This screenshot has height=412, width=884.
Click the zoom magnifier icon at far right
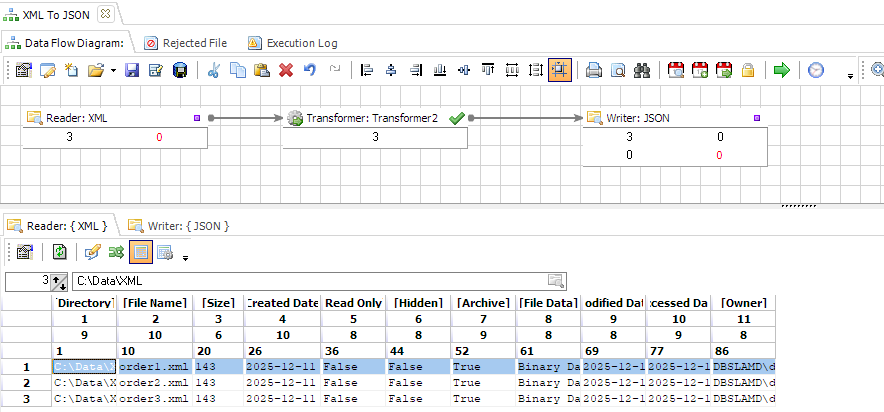pyautogui.click(x=877, y=69)
